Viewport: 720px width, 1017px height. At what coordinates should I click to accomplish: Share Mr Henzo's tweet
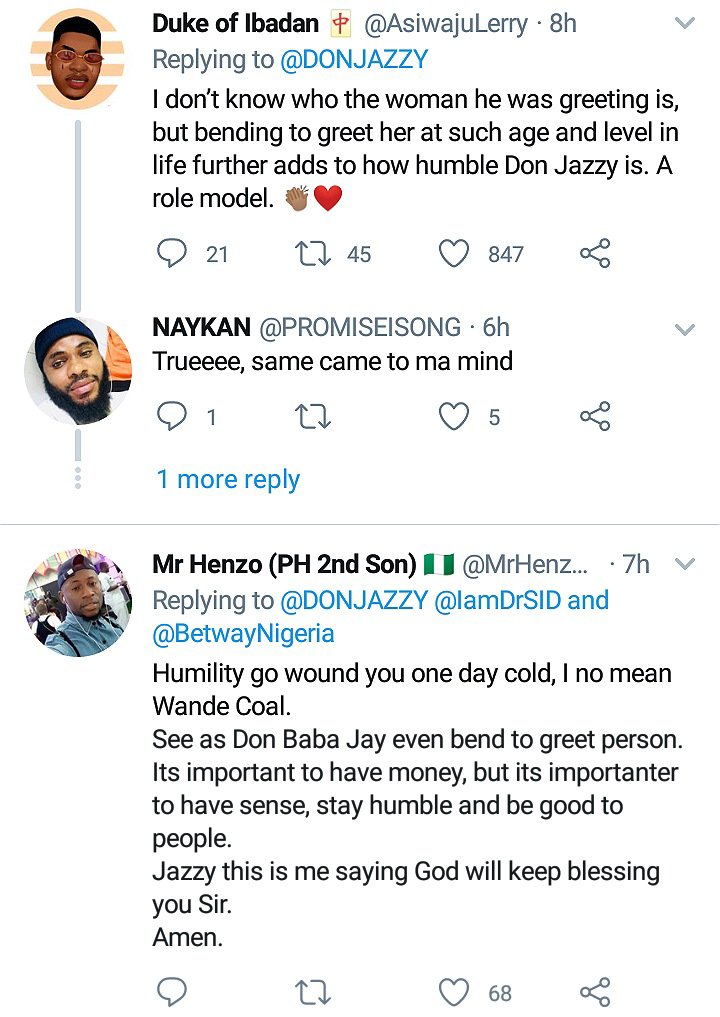click(x=595, y=992)
